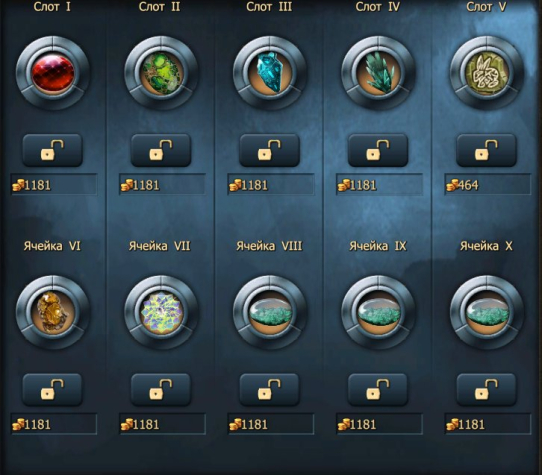
Task: Click the Ячейка VII label
Action: coord(160,246)
